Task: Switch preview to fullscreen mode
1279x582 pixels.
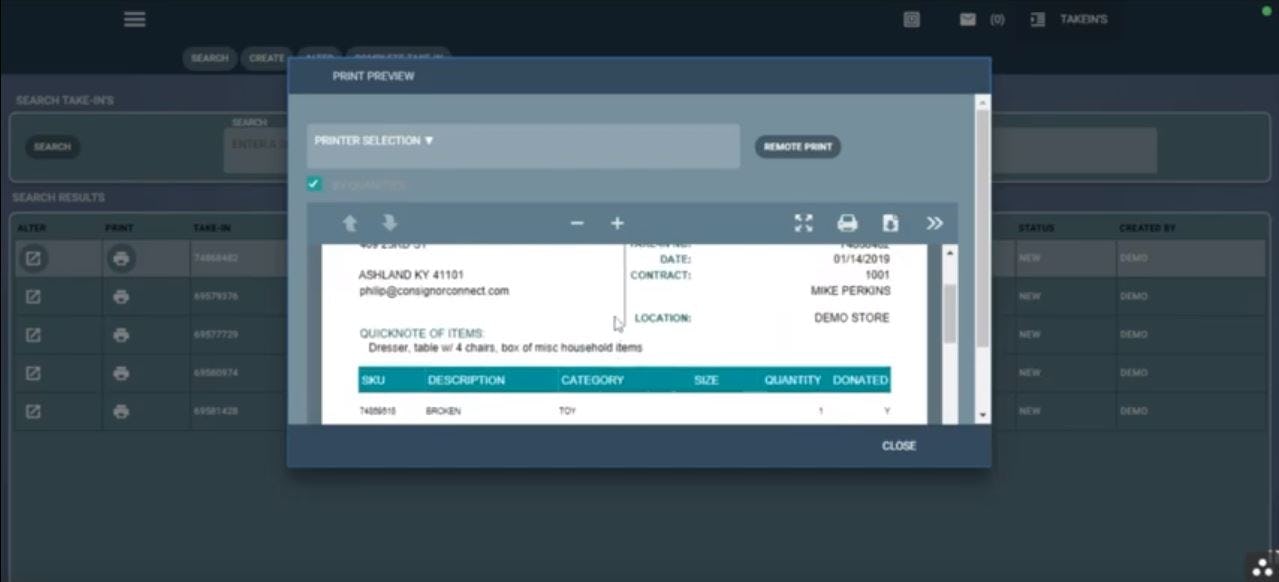Action: (x=803, y=223)
